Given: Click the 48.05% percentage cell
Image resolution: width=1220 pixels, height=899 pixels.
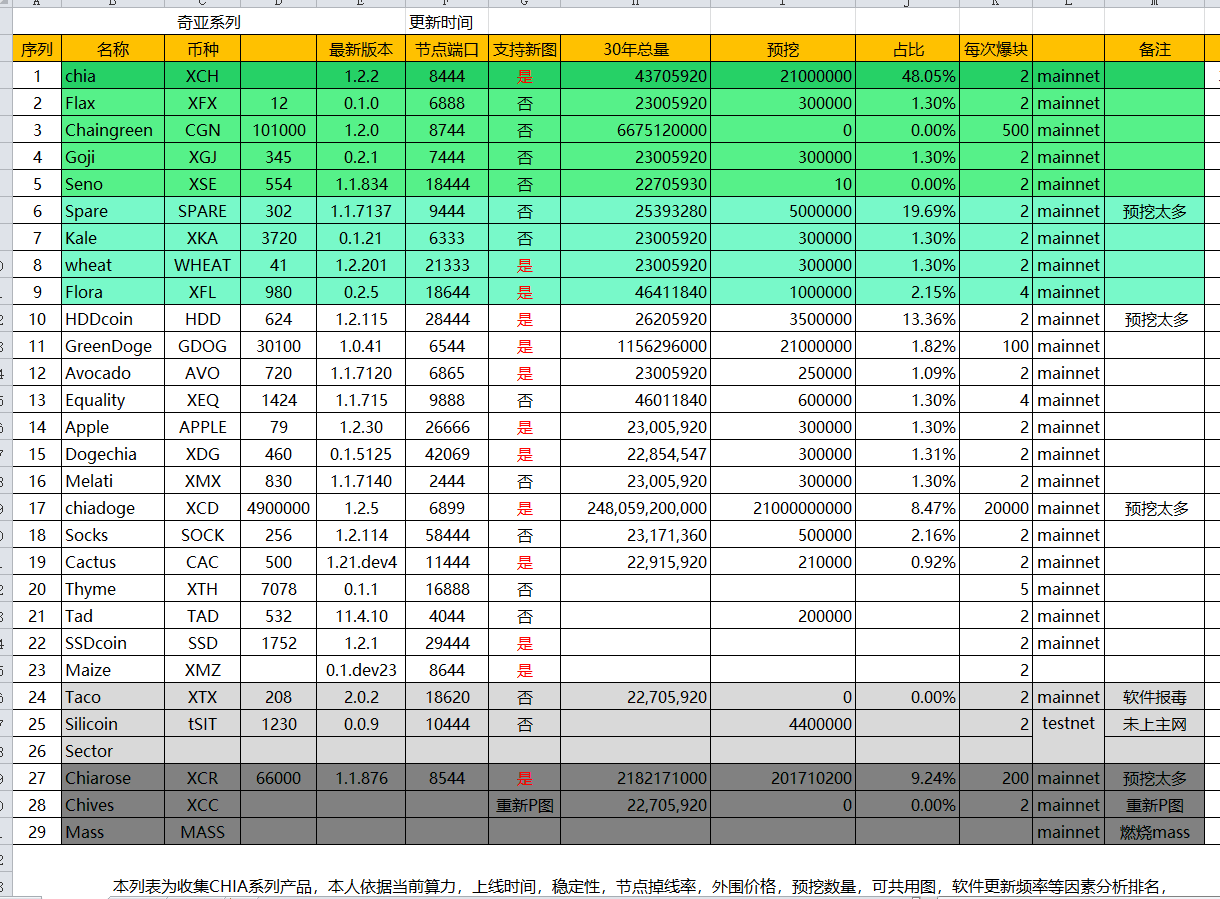Looking at the screenshot, I should click(907, 76).
